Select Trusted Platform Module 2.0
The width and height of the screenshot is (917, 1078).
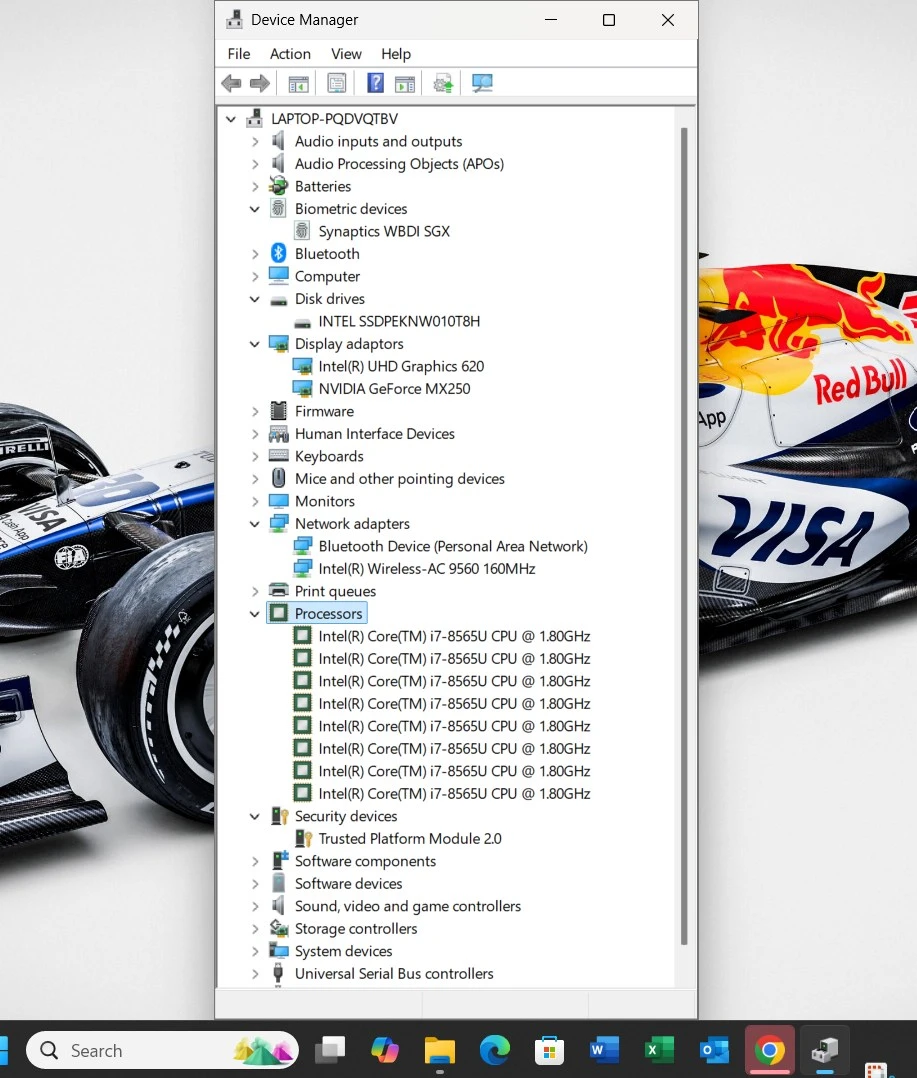pos(410,839)
